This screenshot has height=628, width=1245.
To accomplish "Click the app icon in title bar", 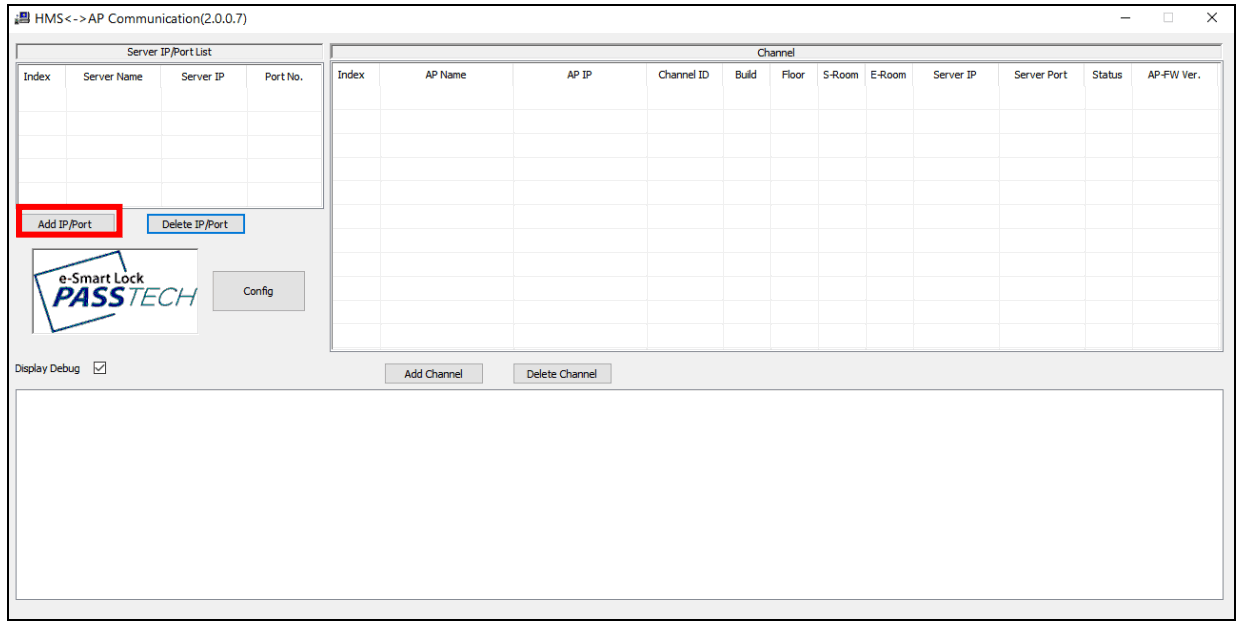I will [23, 18].
